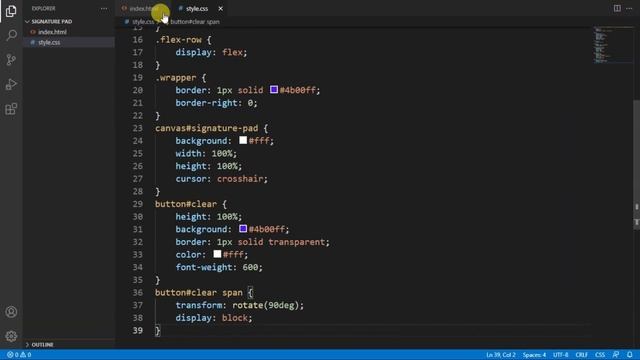The width and height of the screenshot is (640, 360).
Task: Open editor more actions ellipsis
Action: [x=629, y=9]
